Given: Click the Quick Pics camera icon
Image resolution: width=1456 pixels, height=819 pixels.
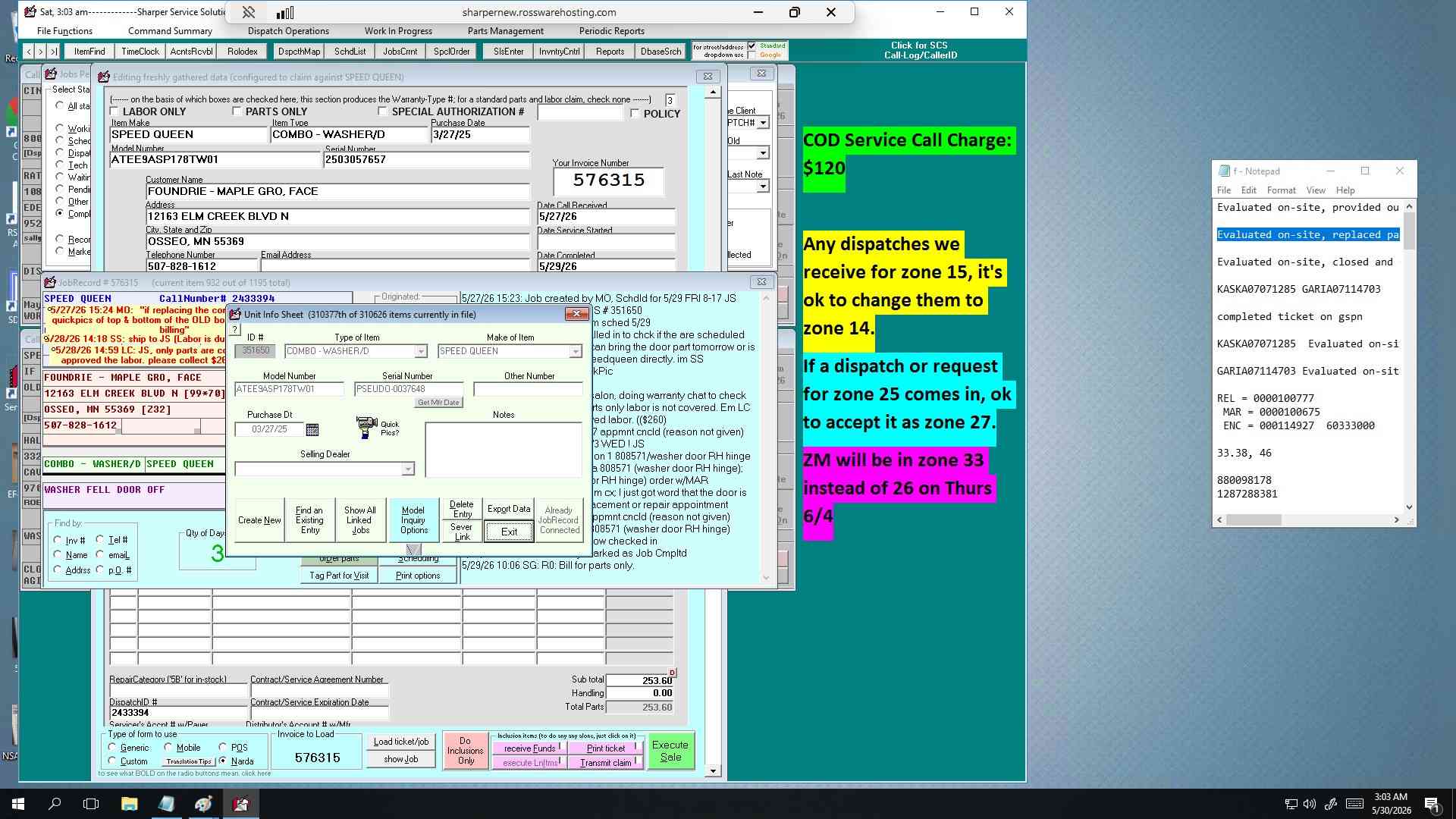Looking at the screenshot, I should [x=366, y=427].
